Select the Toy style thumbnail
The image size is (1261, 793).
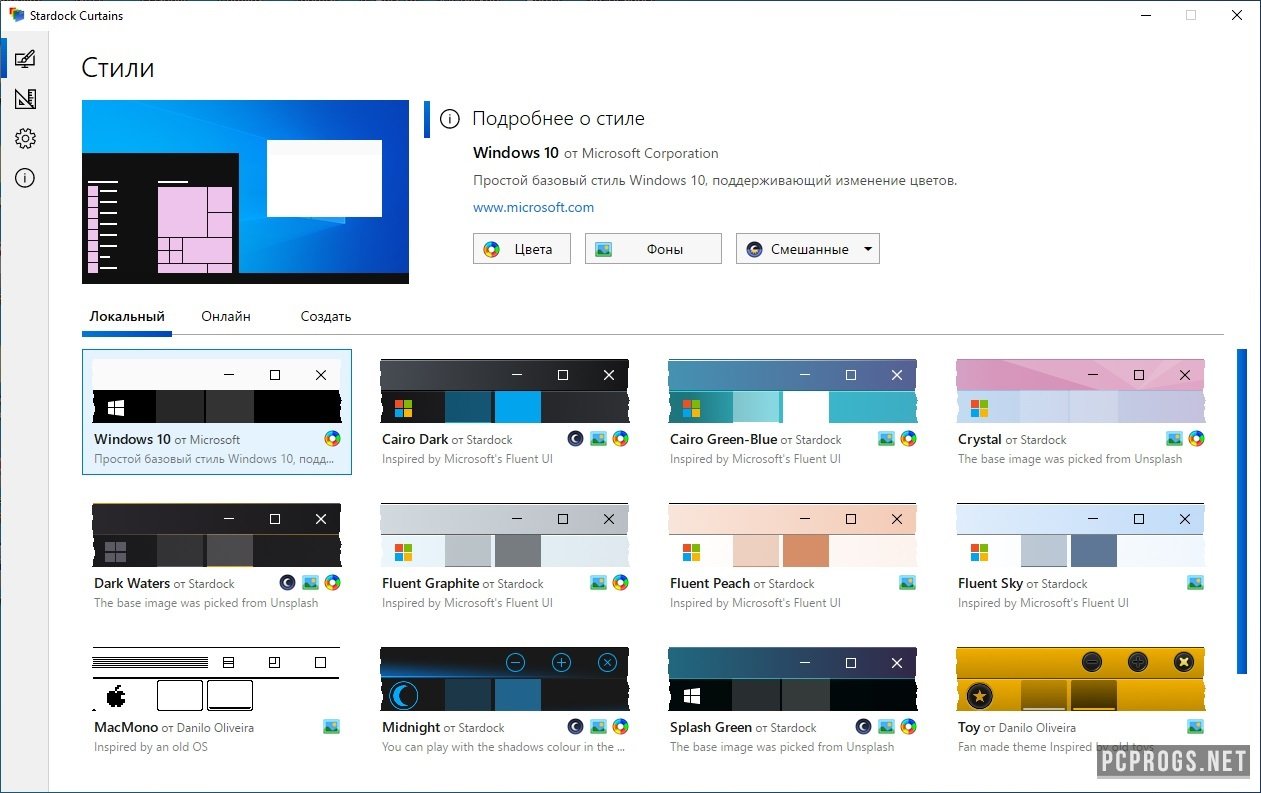1080,681
